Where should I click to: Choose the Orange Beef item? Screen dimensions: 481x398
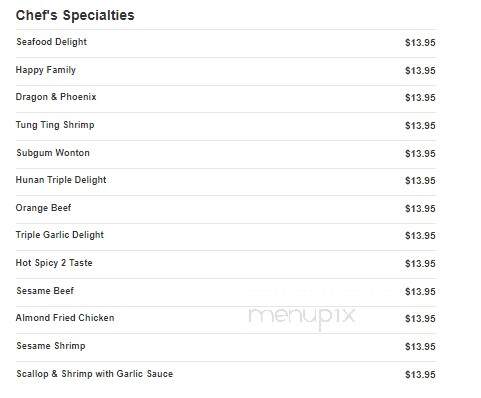click(43, 208)
